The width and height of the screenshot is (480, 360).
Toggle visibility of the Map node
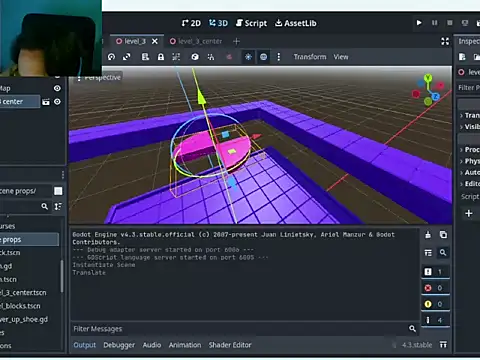[57, 88]
